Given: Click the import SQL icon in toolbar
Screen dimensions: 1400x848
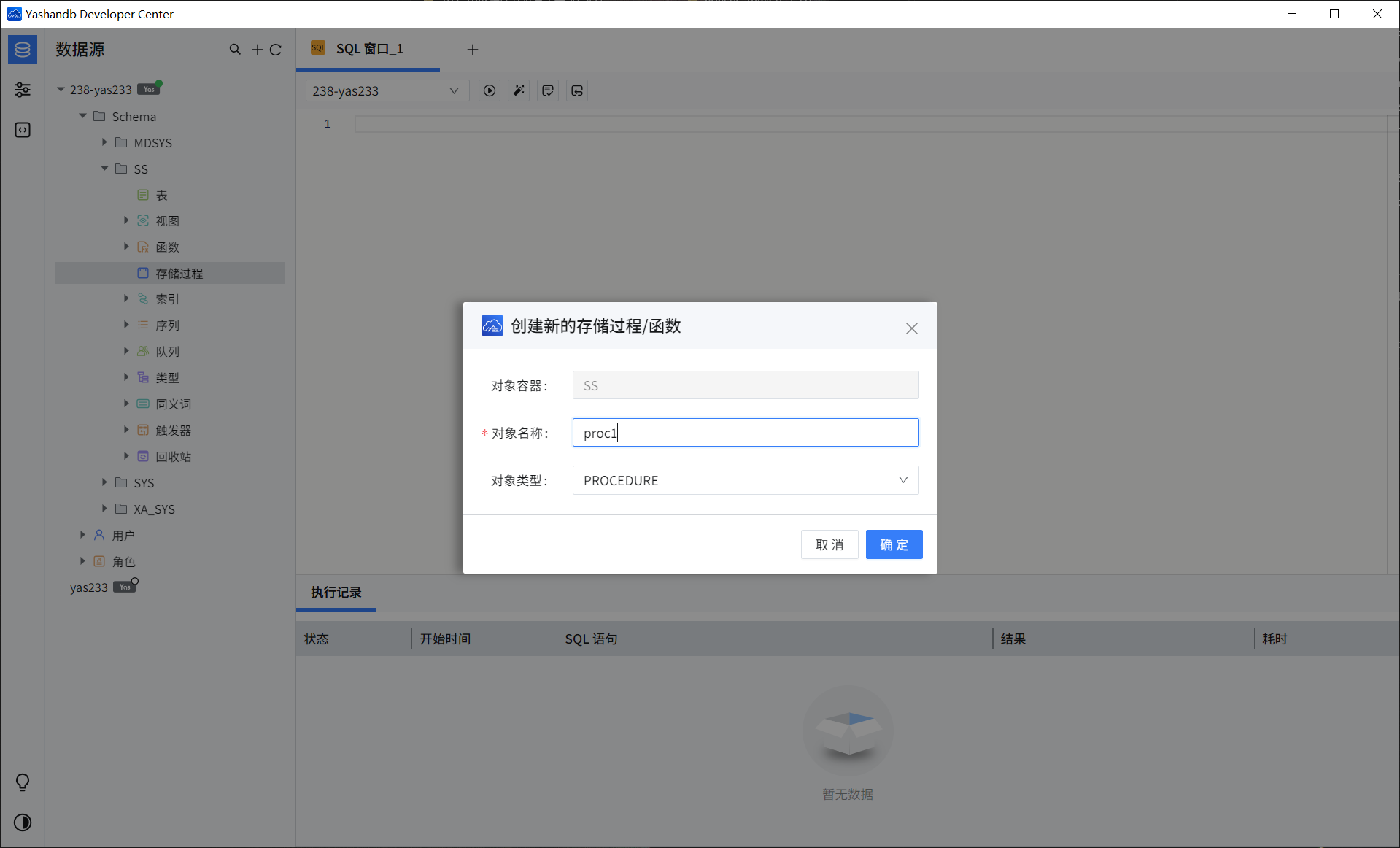Looking at the screenshot, I should click(x=576, y=90).
